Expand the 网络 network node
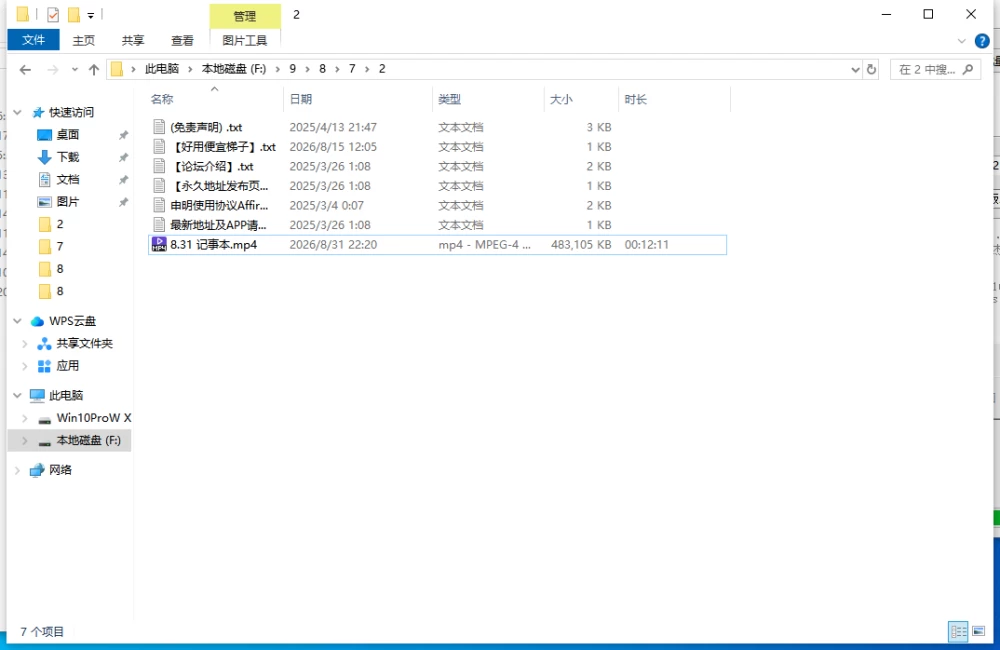This screenshot has width=1000, height=650. pyautogui.click(x=17, y=470)
